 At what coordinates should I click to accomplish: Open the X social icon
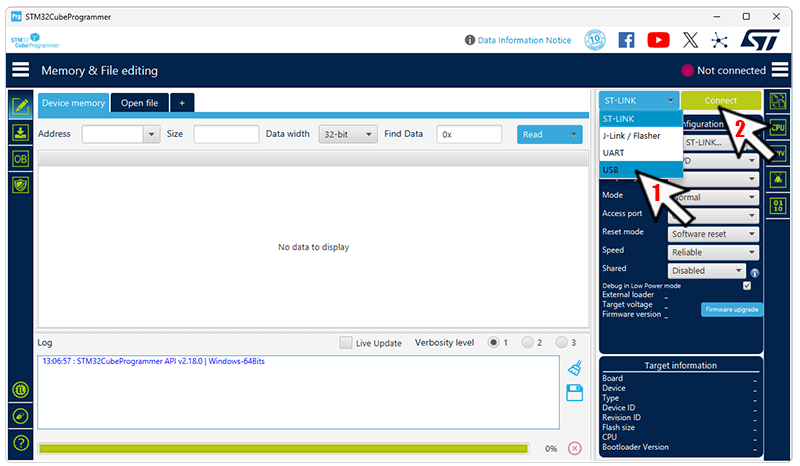[690, 40]
